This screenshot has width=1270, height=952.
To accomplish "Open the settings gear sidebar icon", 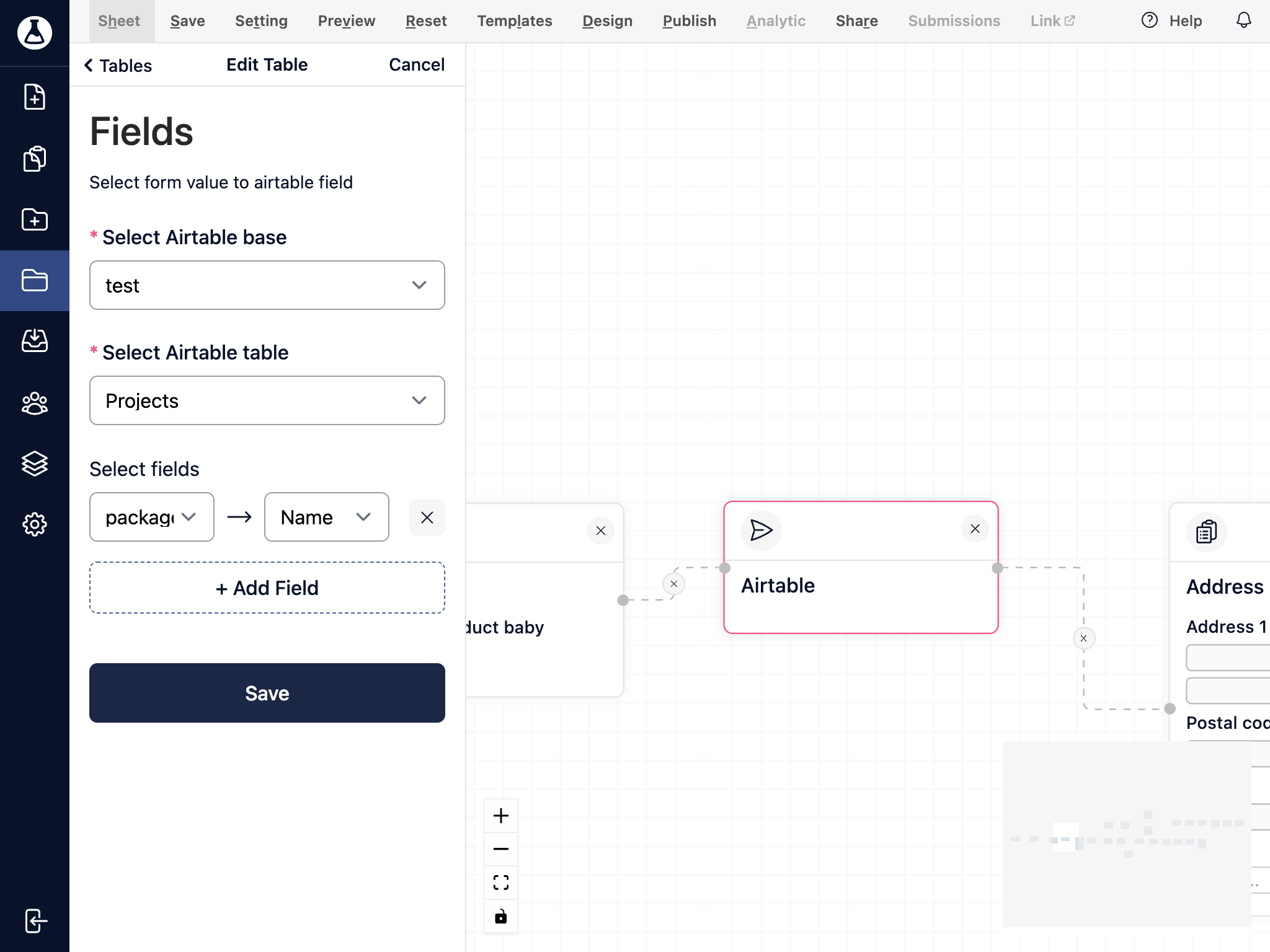I will click(x=35, y=524).
